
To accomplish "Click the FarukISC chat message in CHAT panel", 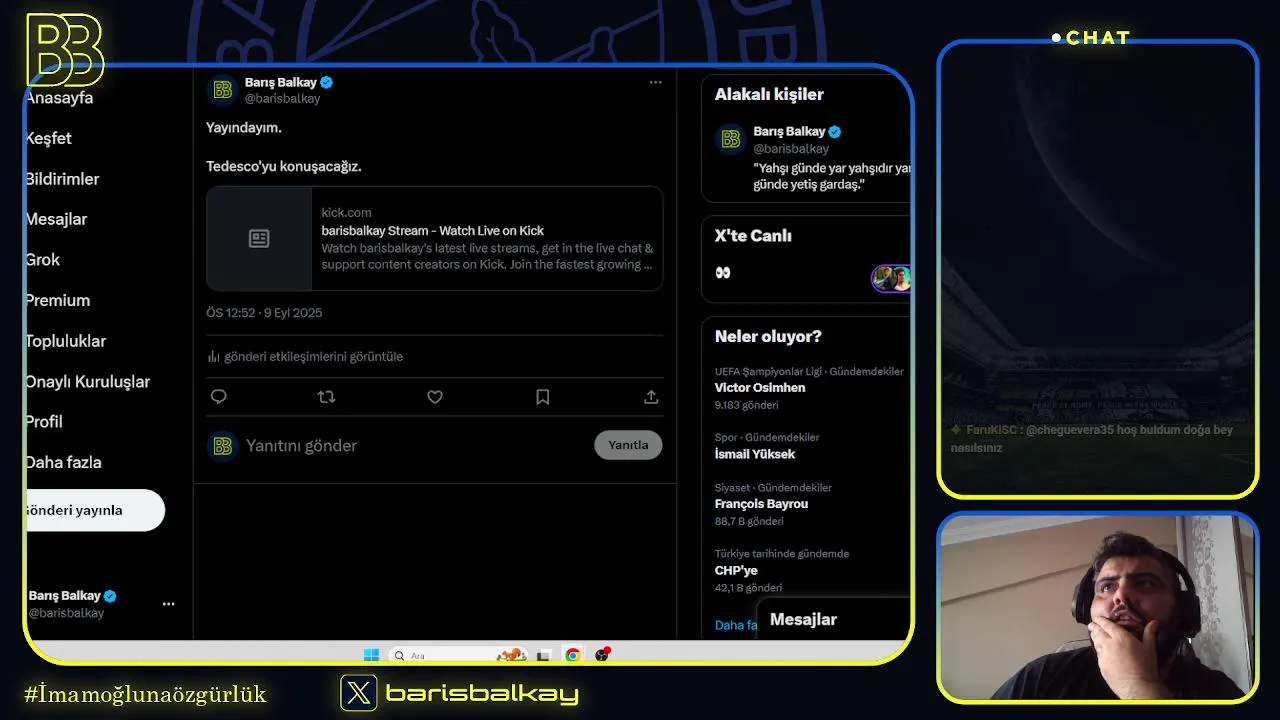I will click(x=1092, y=438).
